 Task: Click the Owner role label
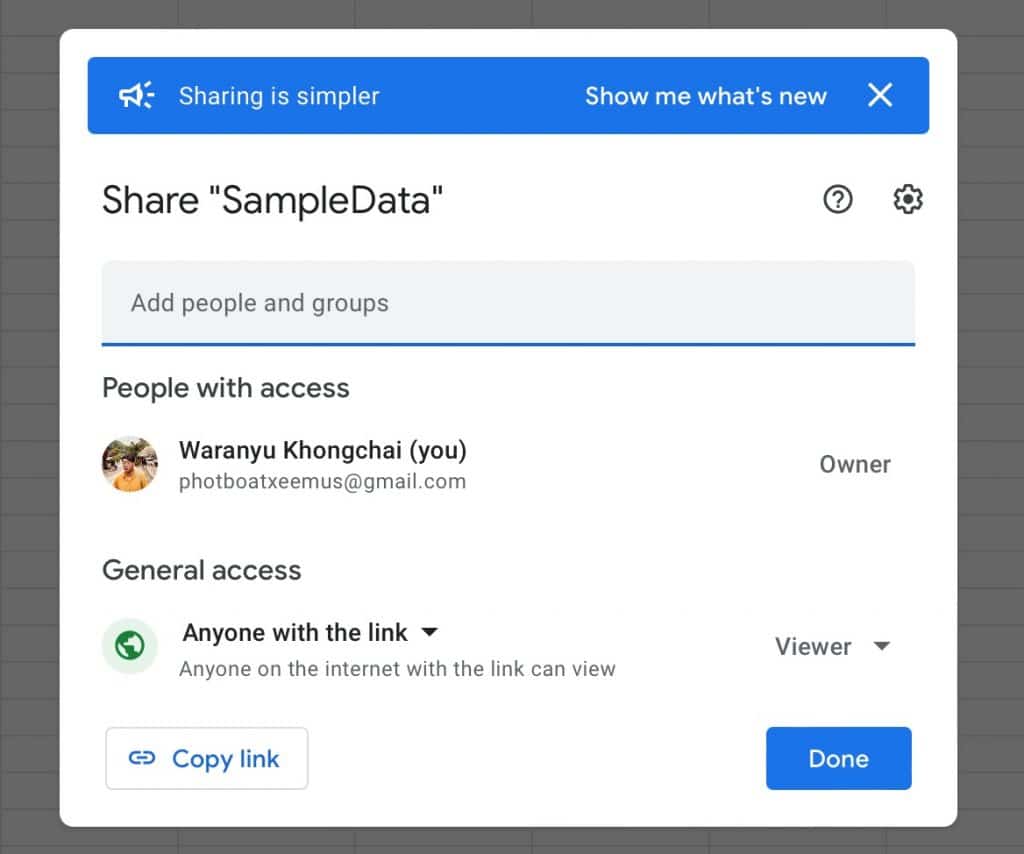coord(855,464)
